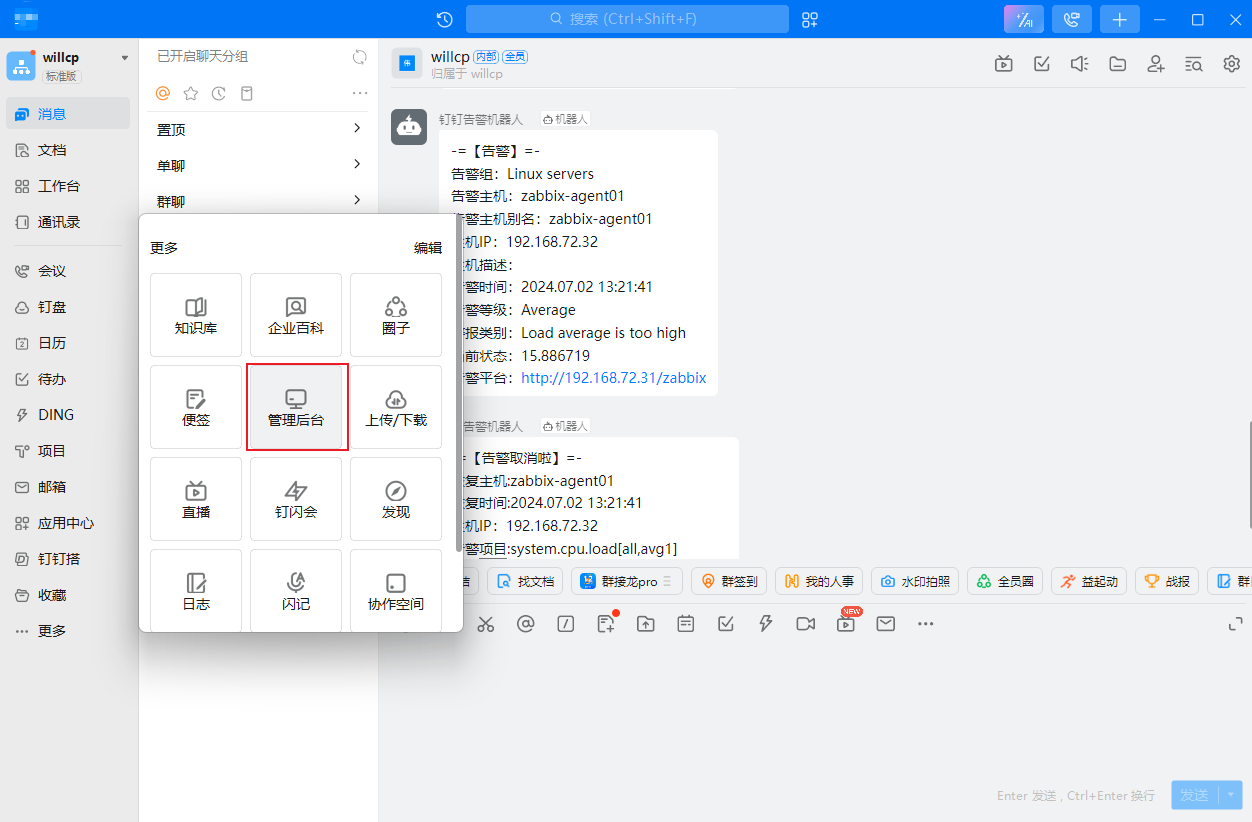Screen dimensions: 1252x822
Task: Open 钉钉搭 in the left sidebar
Action: (x=68, y=559)
